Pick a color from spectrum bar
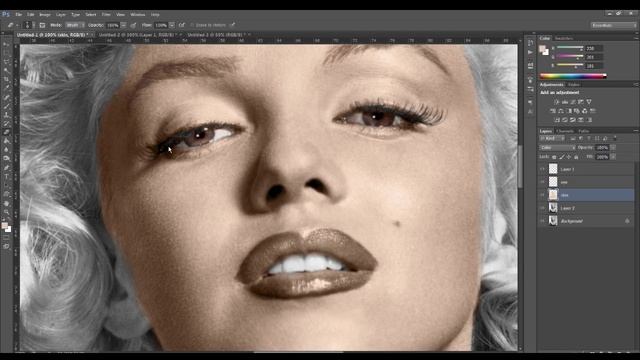Screen dimensions: 640x360 [x=573, y=76]
